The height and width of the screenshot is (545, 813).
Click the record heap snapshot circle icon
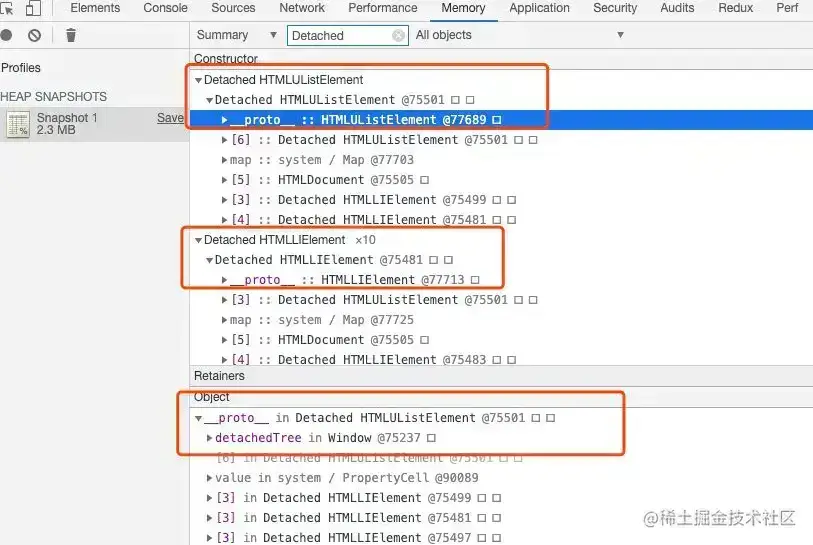pyautogui.click(x=6, y=35)
